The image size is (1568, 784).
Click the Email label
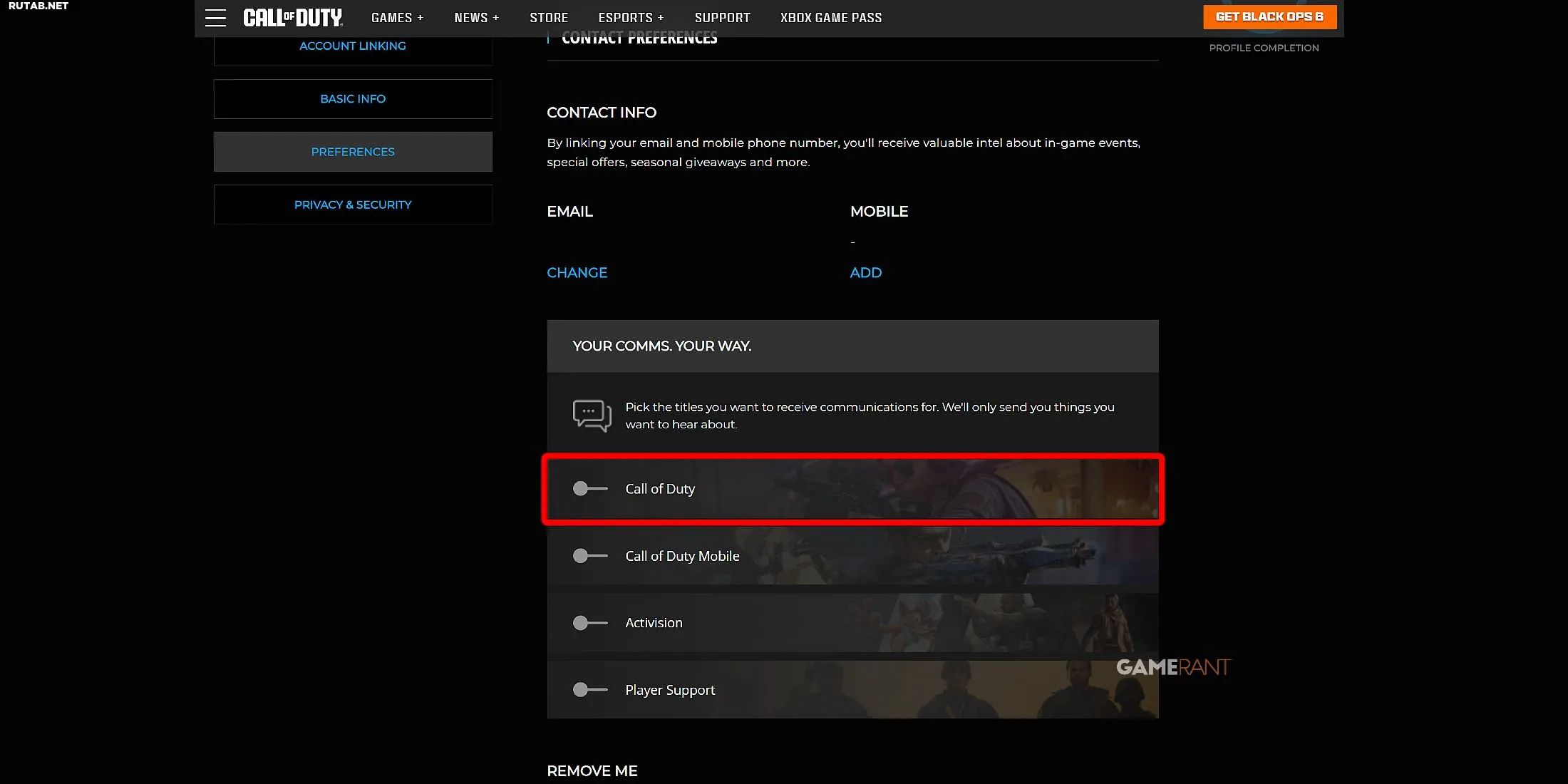pos(569,212)
